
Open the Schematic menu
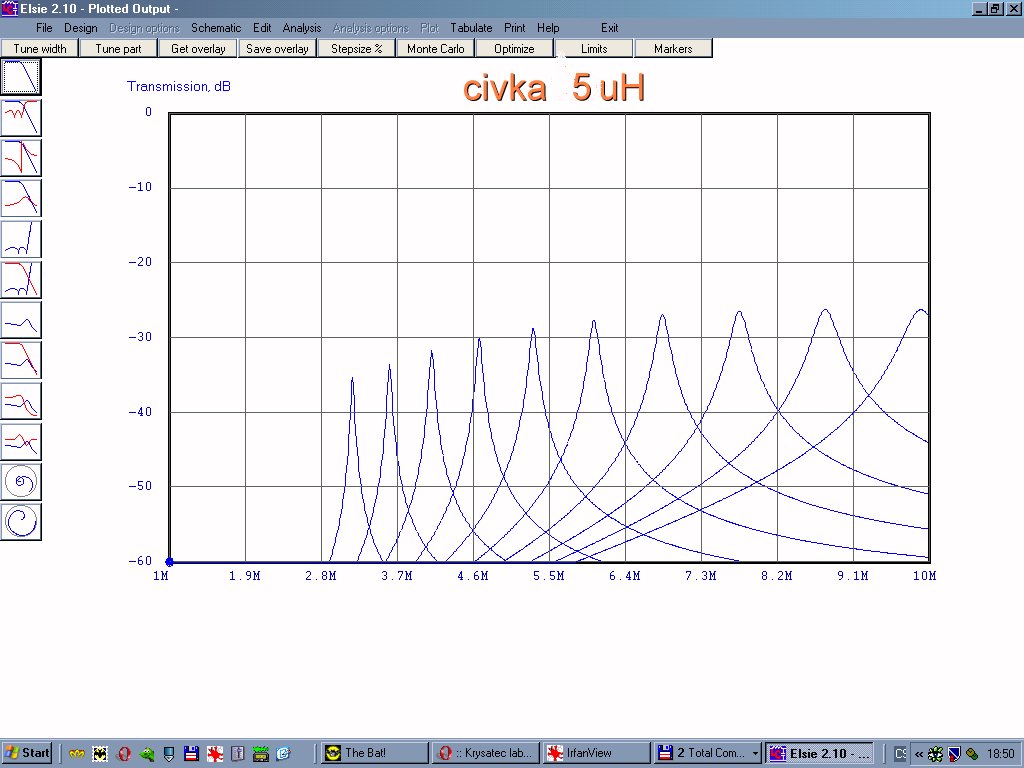216,28
